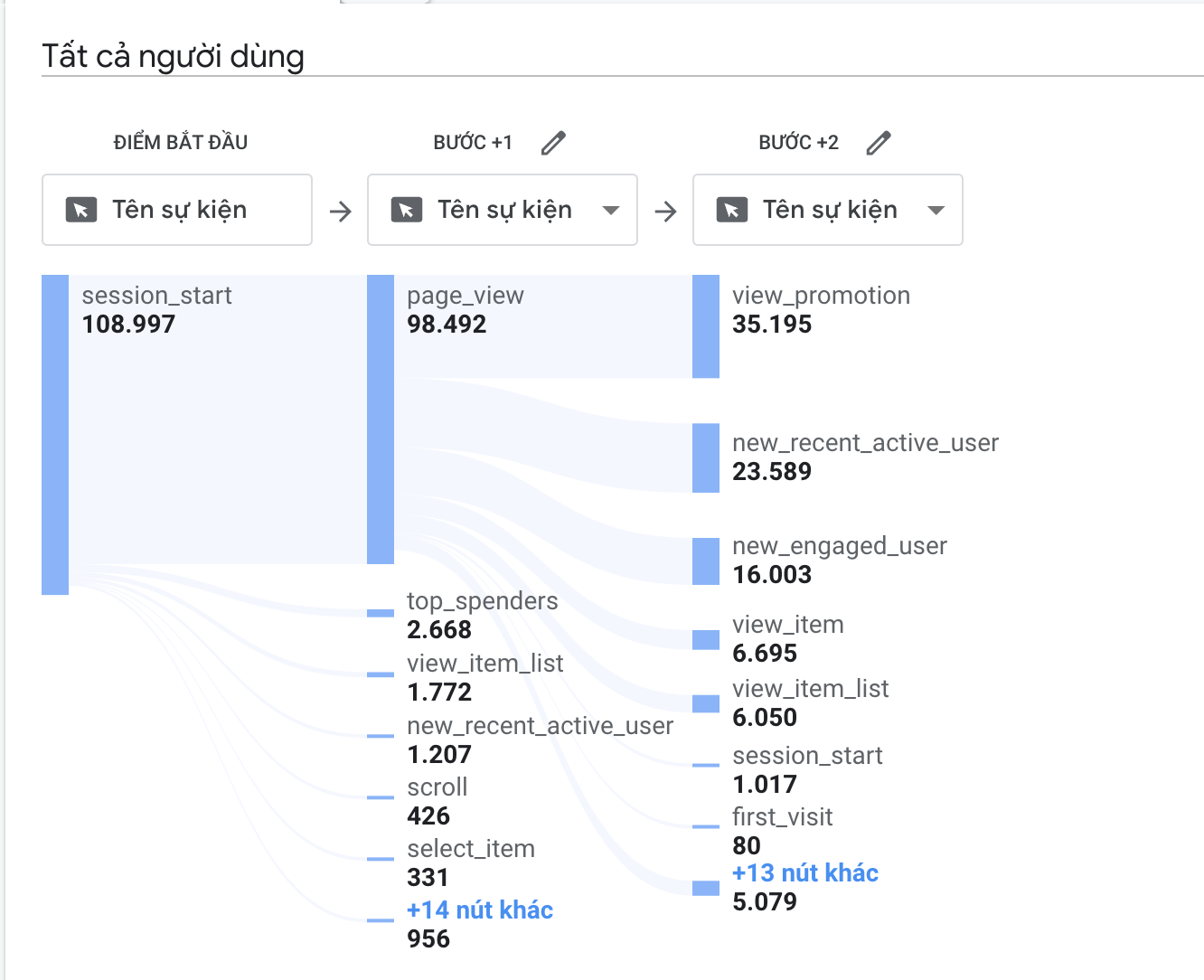Click the step +1 new_recent_active_user label
The width and height of the screenshot is (1204, 980).
click(x=541, y=725)
